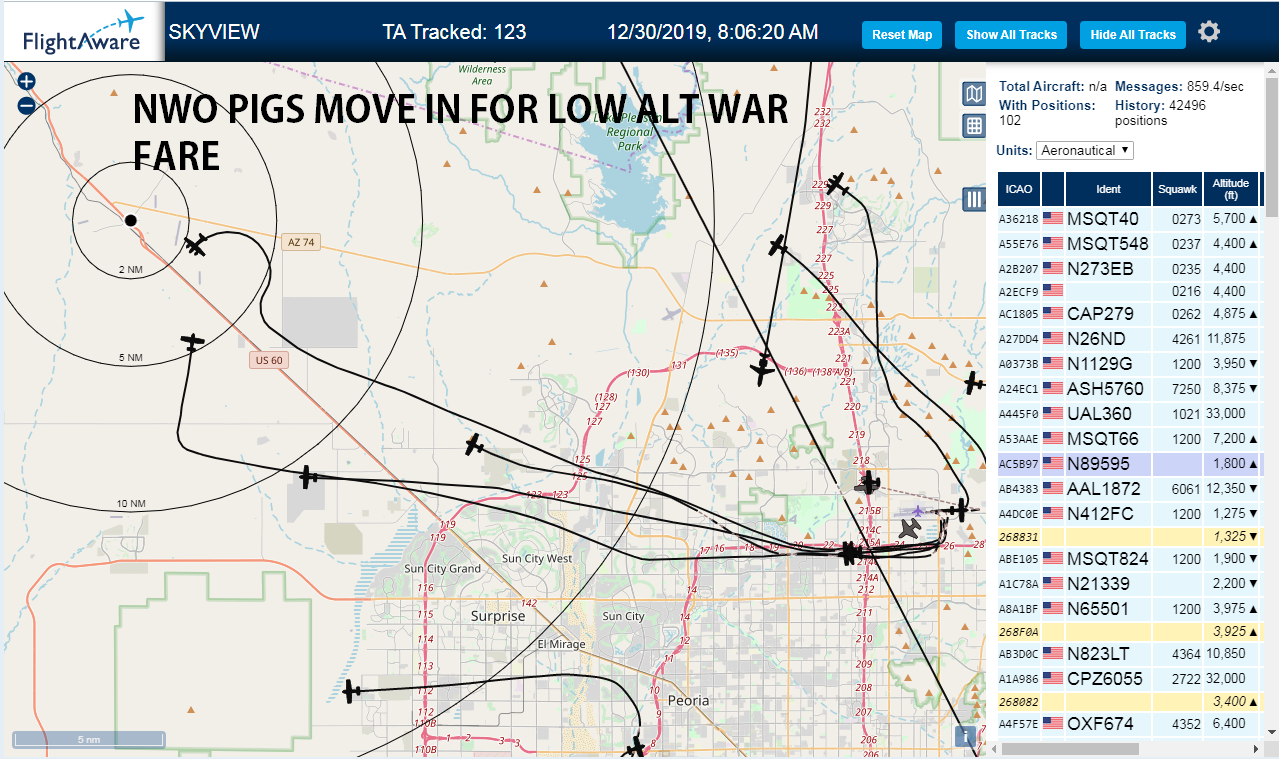1279x759 pixels.
Task: Sort table by Ident column header
Action: 1109,188
